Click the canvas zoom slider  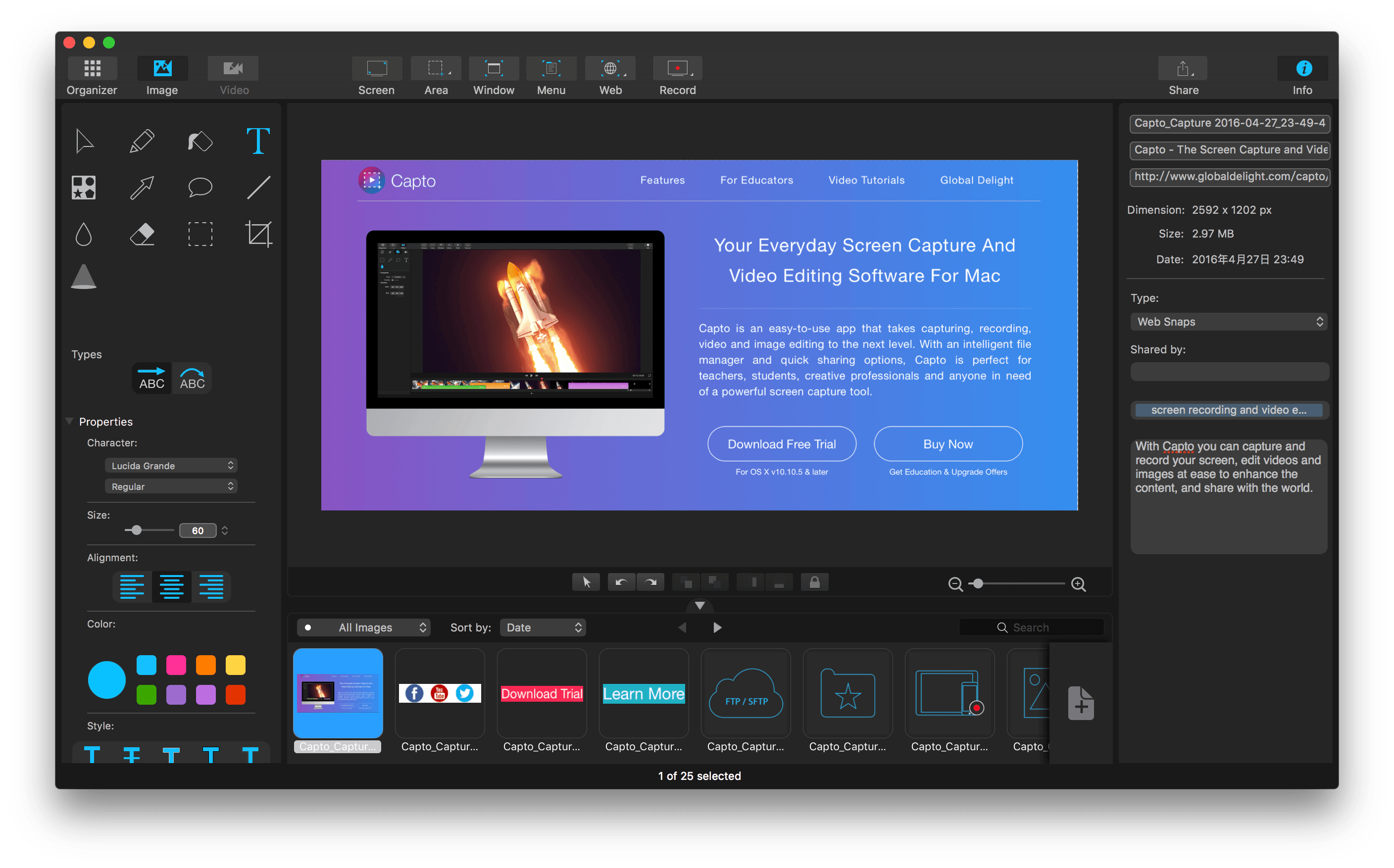(x=1016, y=584)
